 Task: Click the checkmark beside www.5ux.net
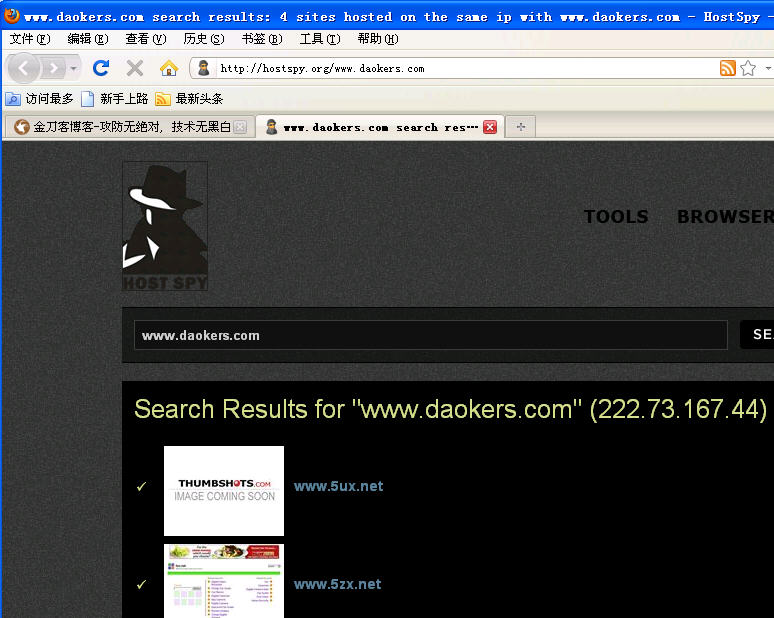point(142,487)
